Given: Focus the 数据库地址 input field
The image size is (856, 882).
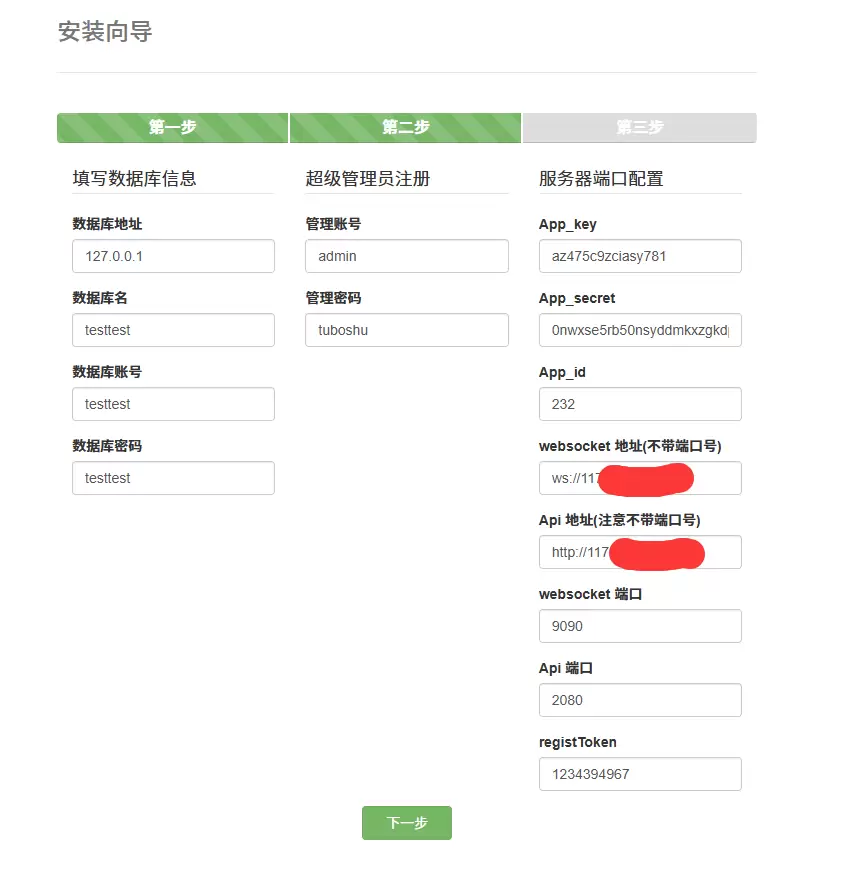Looking at the screenshot, I should (x=173, y=256).
